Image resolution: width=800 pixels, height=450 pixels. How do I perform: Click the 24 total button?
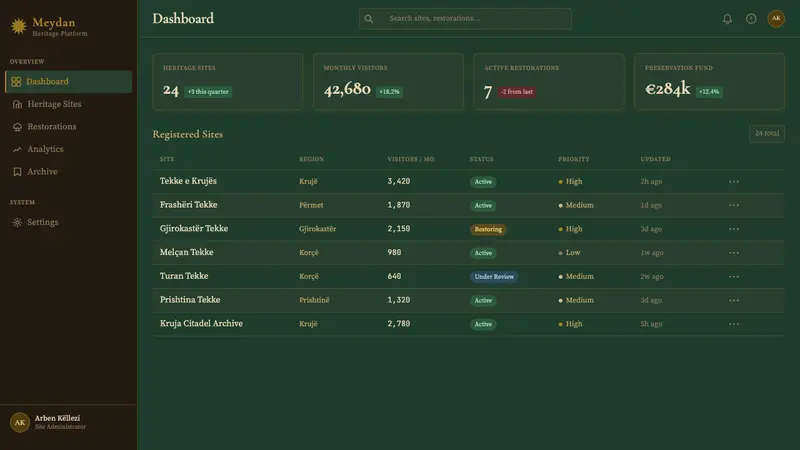767,134
